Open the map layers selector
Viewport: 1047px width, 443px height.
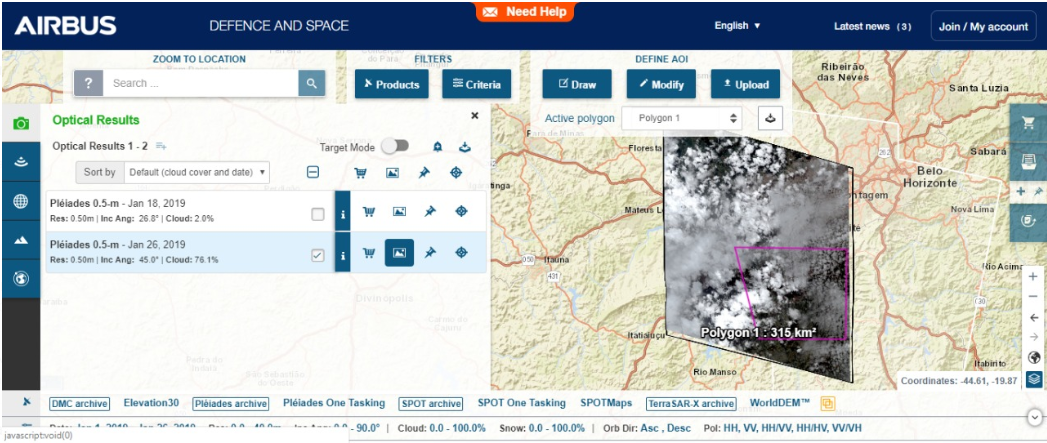click(x=1034, y=379)
